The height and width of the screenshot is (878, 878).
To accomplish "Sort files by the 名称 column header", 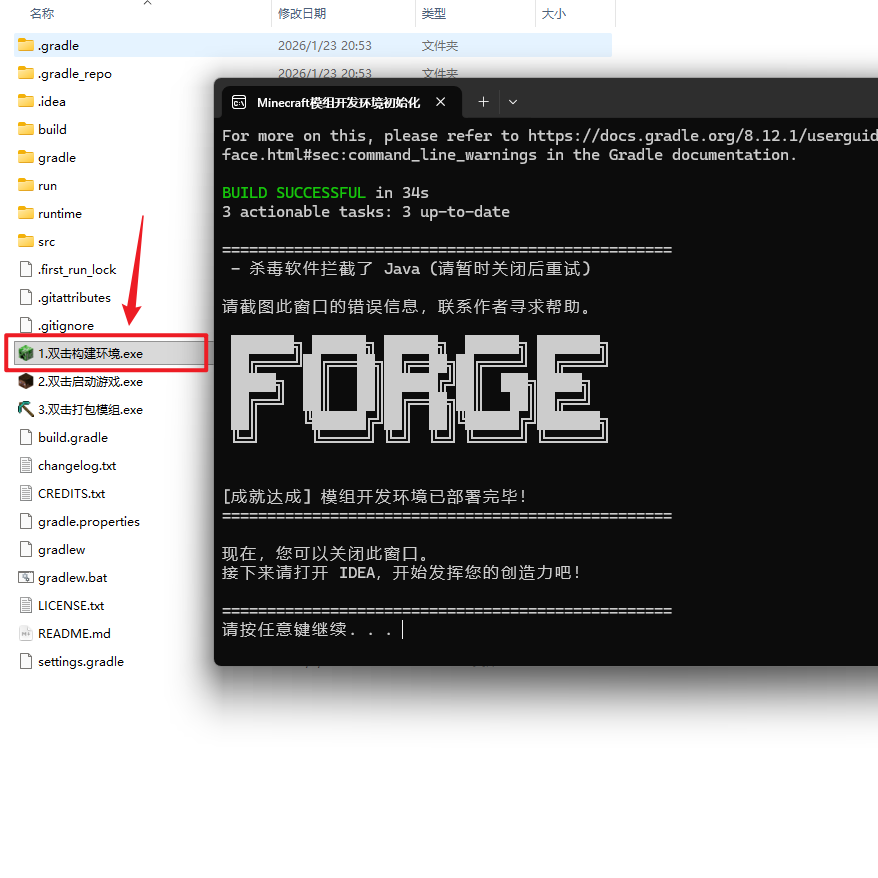I will coord(42,13).
